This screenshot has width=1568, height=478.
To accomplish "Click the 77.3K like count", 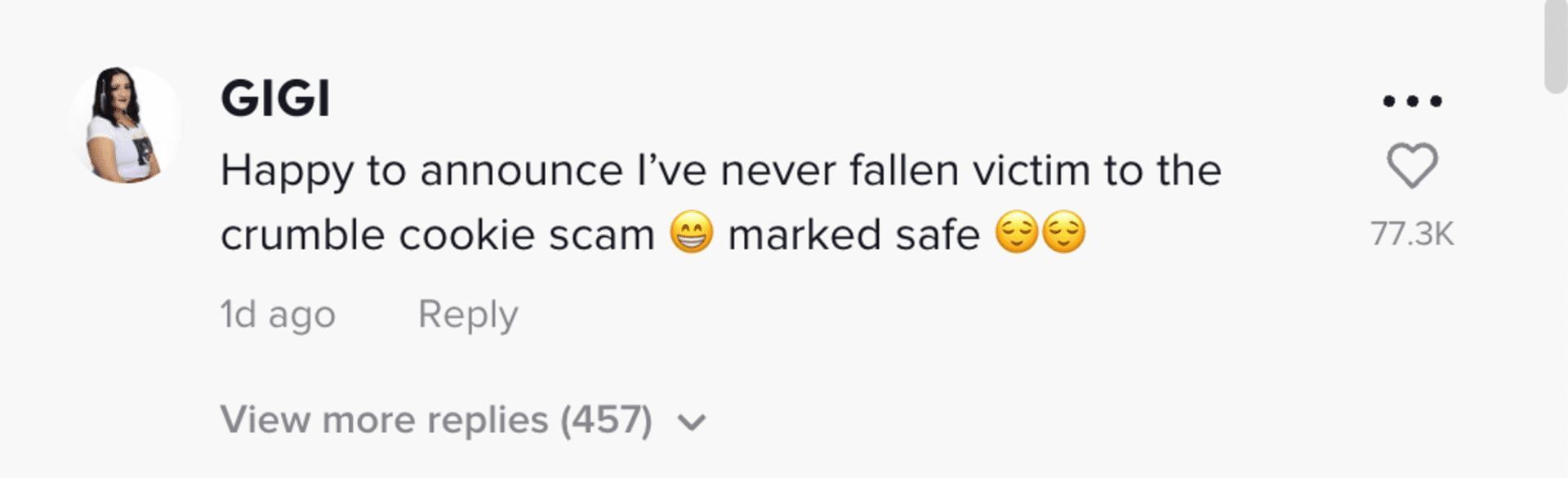I will pyautogui.click(x=1412, y=234).
